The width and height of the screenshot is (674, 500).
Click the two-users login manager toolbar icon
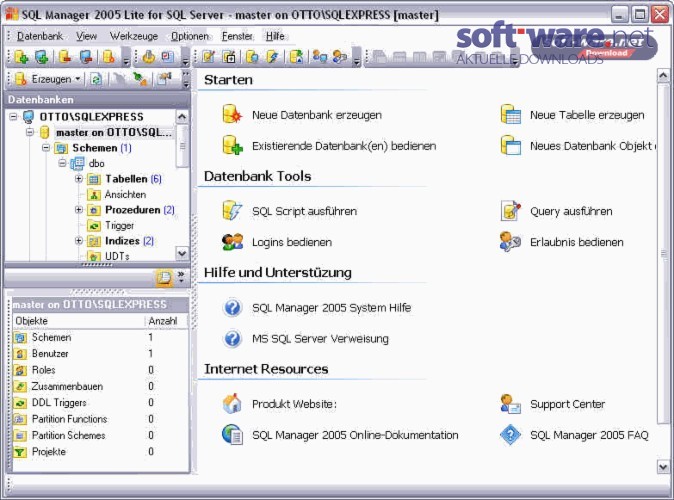click(319, 57)
